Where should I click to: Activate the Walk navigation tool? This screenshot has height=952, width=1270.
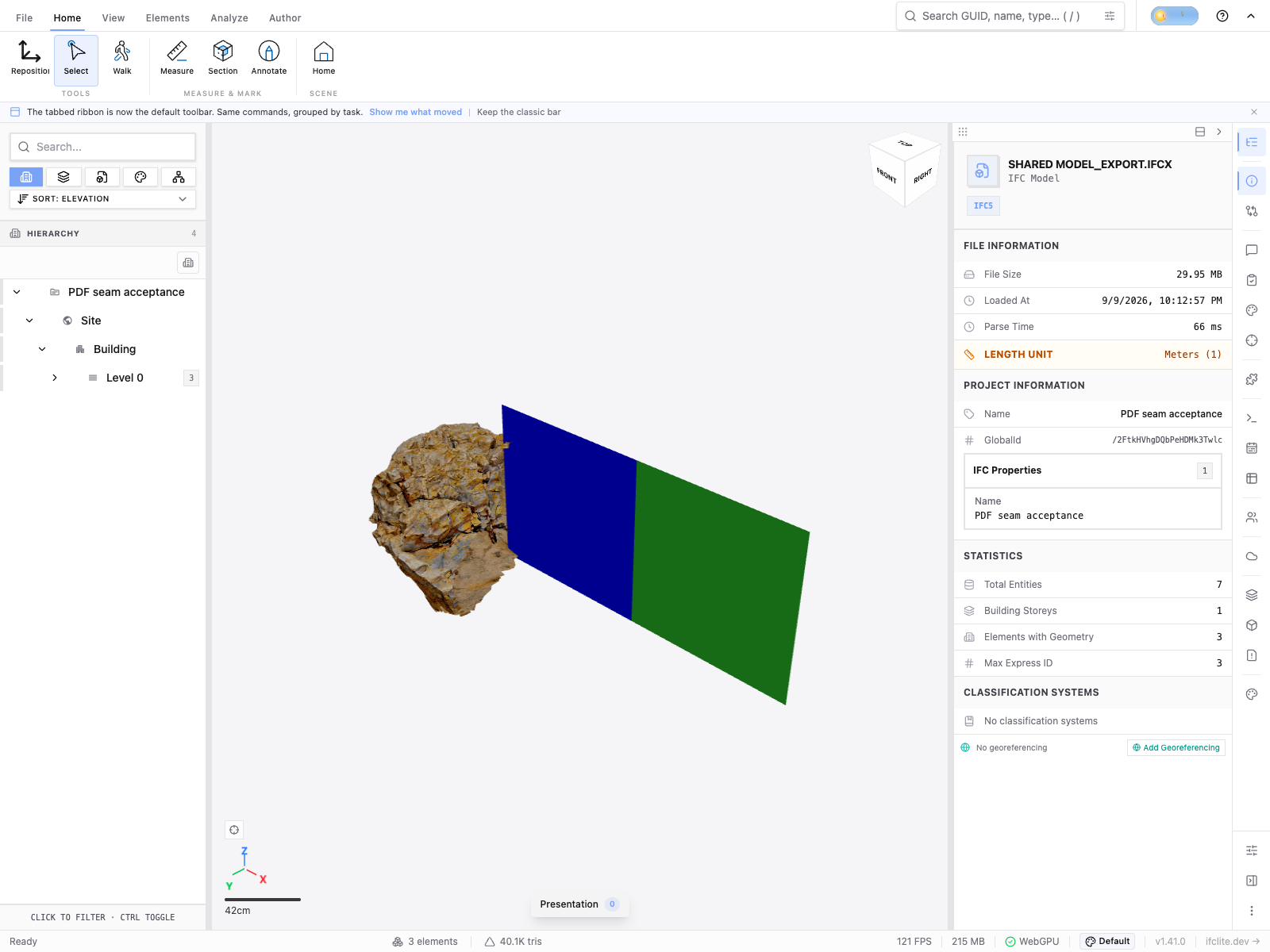click(x=122, y=59)
